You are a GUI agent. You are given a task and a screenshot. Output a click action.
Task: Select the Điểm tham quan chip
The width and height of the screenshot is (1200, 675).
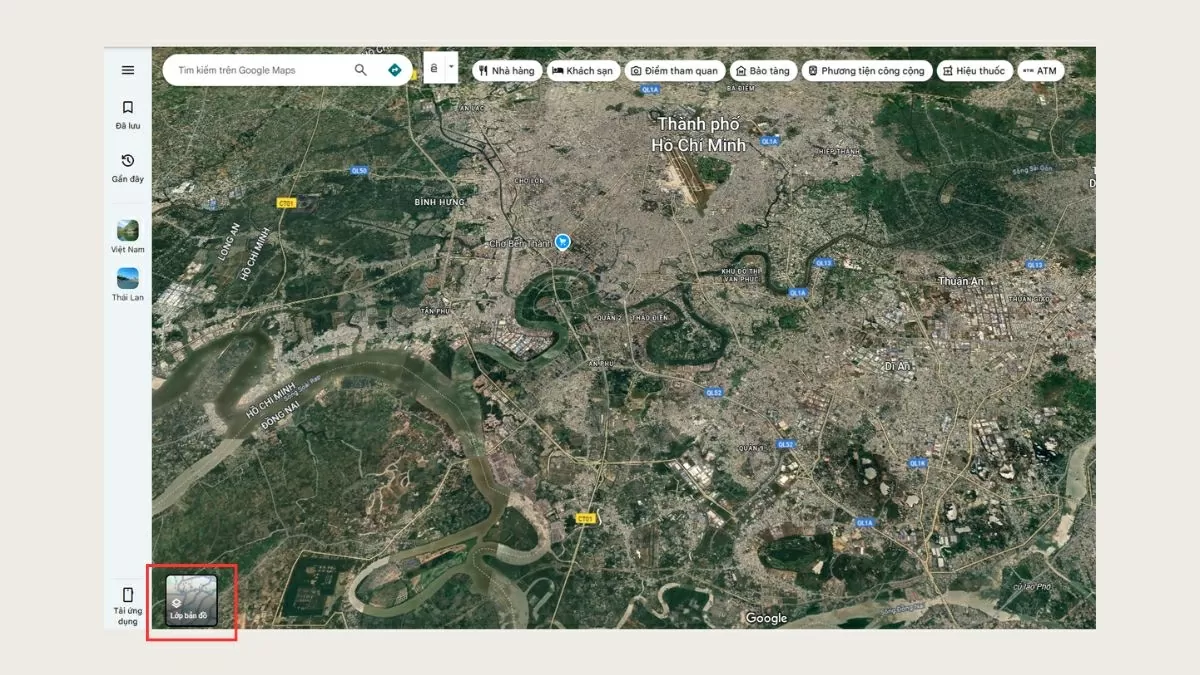[x=675, y=71]
